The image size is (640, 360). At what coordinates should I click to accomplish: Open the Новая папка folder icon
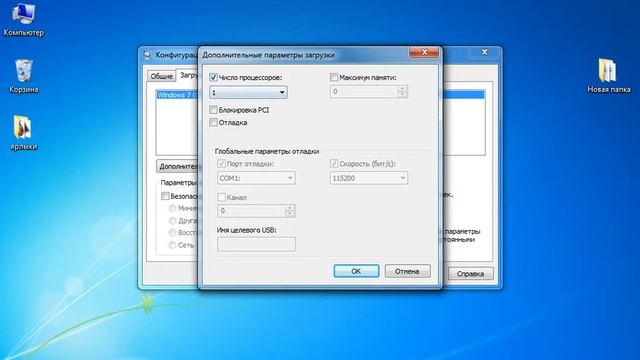(x=608, y=76)
